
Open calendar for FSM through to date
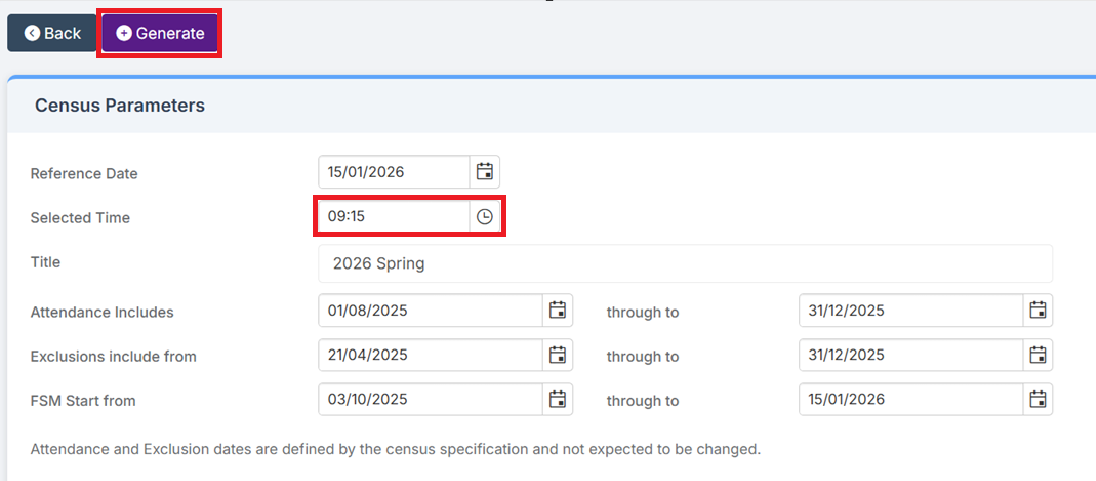coord(1038,400)
